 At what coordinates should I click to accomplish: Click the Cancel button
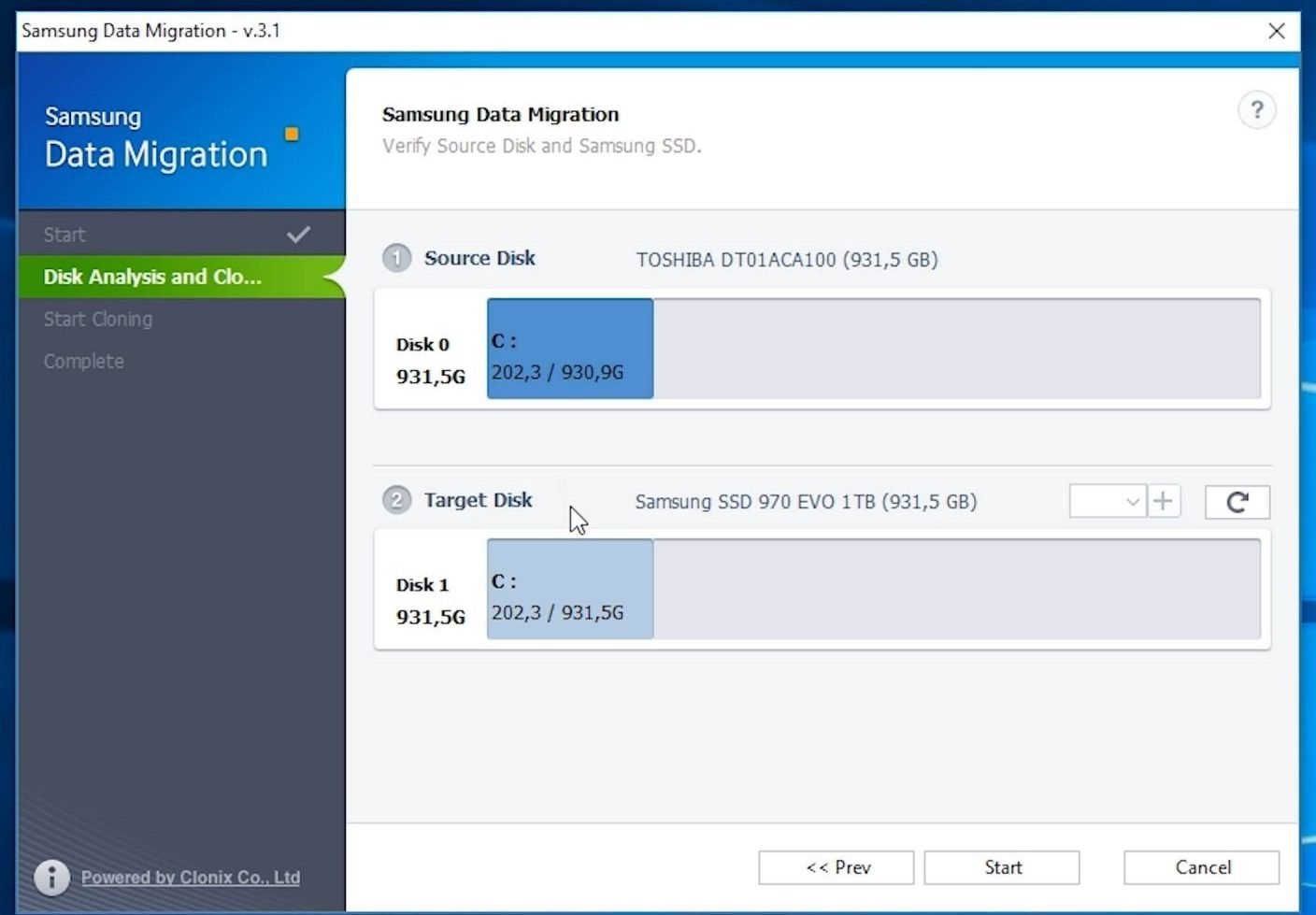click(x=1202, y=867)
